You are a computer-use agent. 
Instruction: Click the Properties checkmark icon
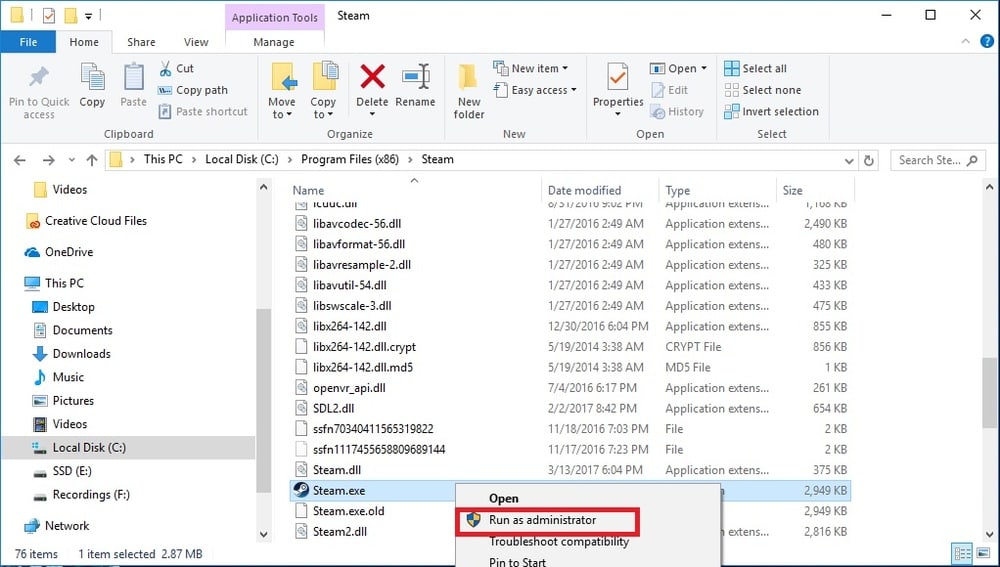617,77
